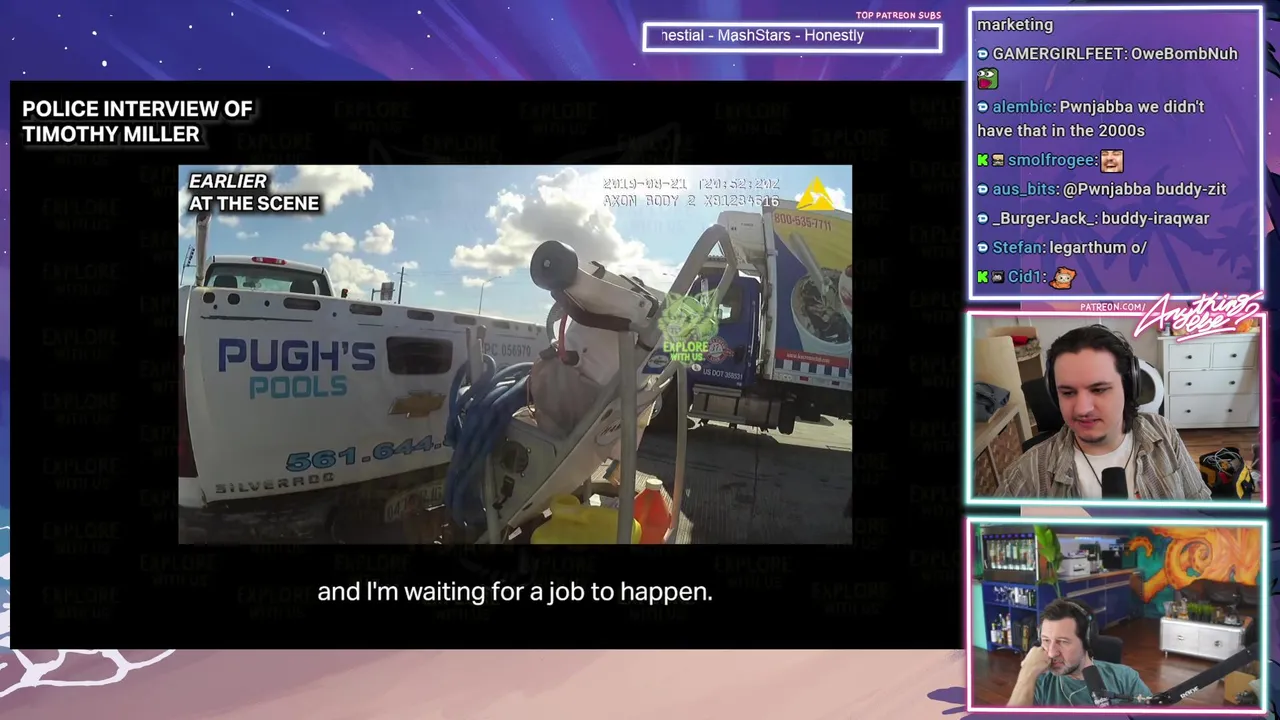
Task: Click the subtitle 'and I'm waiting for a job to happen.'
Action: point(515,592)
